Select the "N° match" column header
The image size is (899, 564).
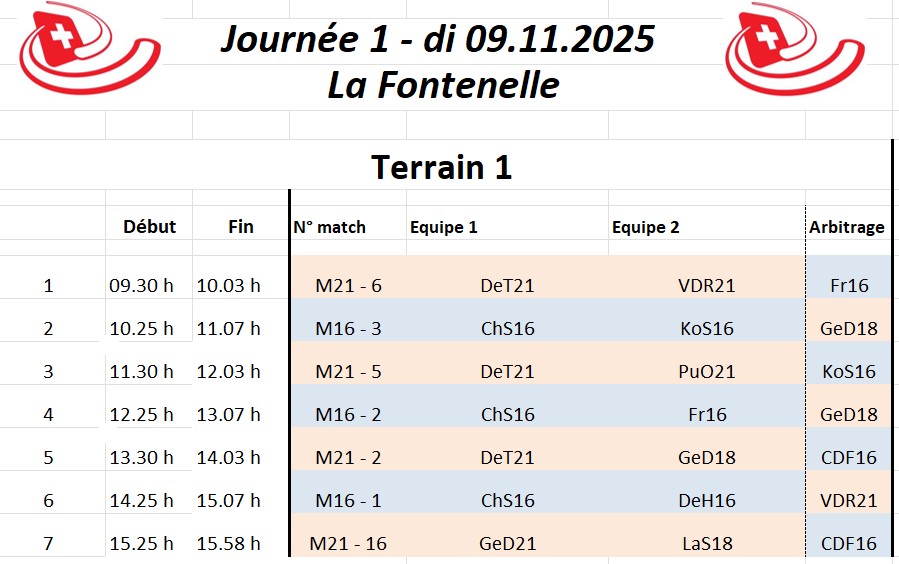coord(330,227)
